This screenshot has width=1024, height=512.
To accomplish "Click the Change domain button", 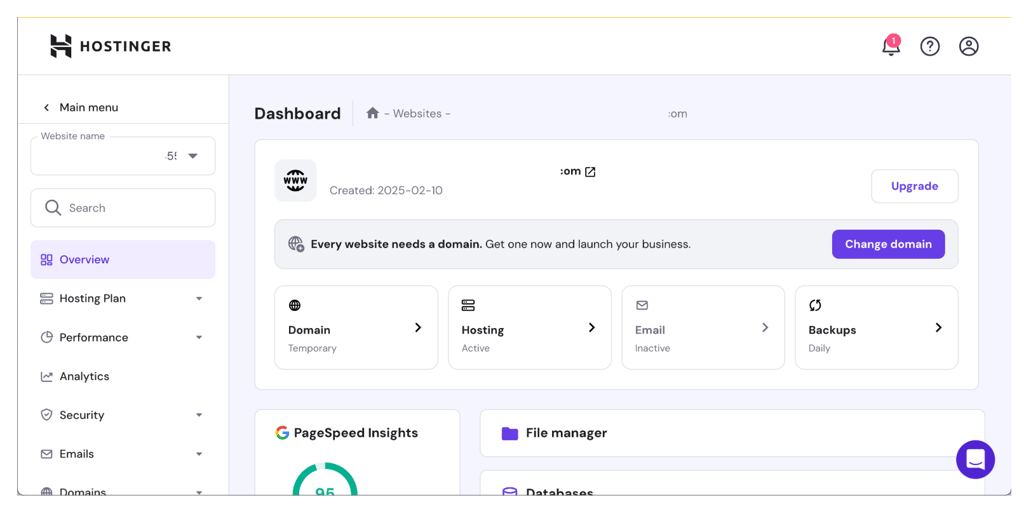I will [x=888, y=244].
